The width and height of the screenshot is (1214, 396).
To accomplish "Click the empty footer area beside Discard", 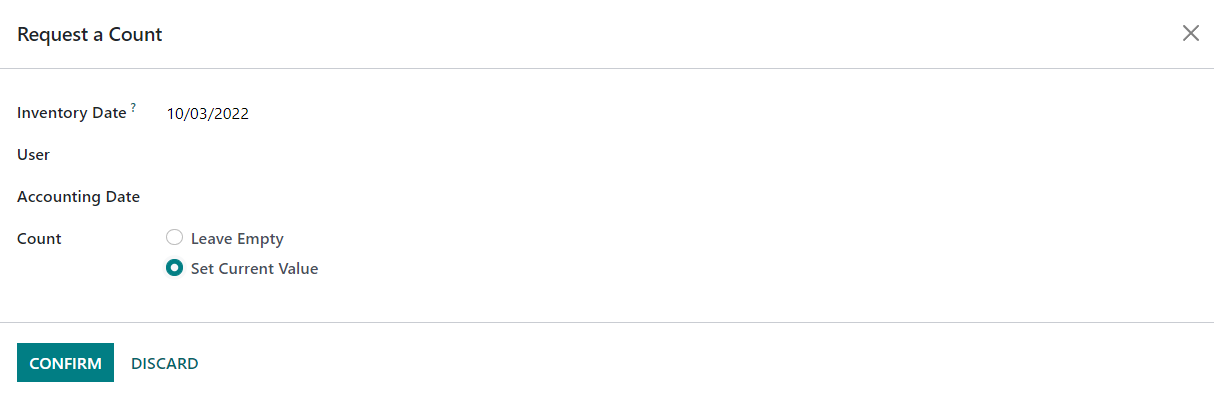I will coord(700,363).
